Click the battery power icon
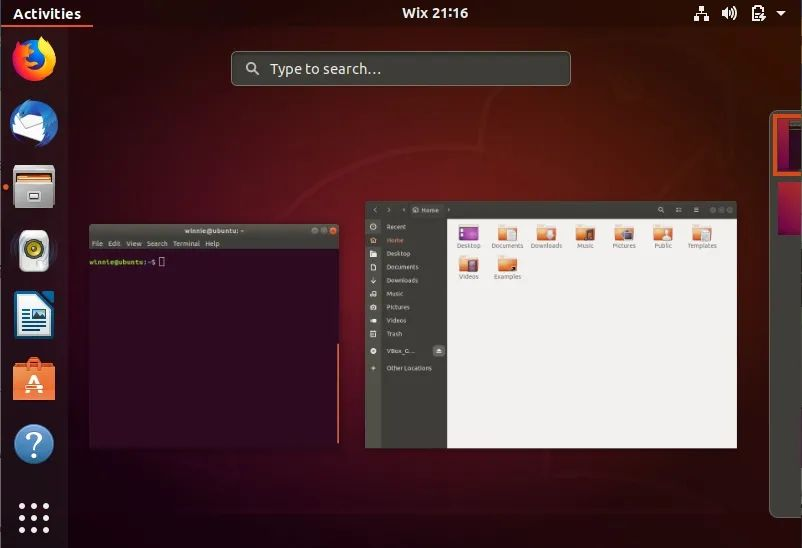 [x=758, y=13]
